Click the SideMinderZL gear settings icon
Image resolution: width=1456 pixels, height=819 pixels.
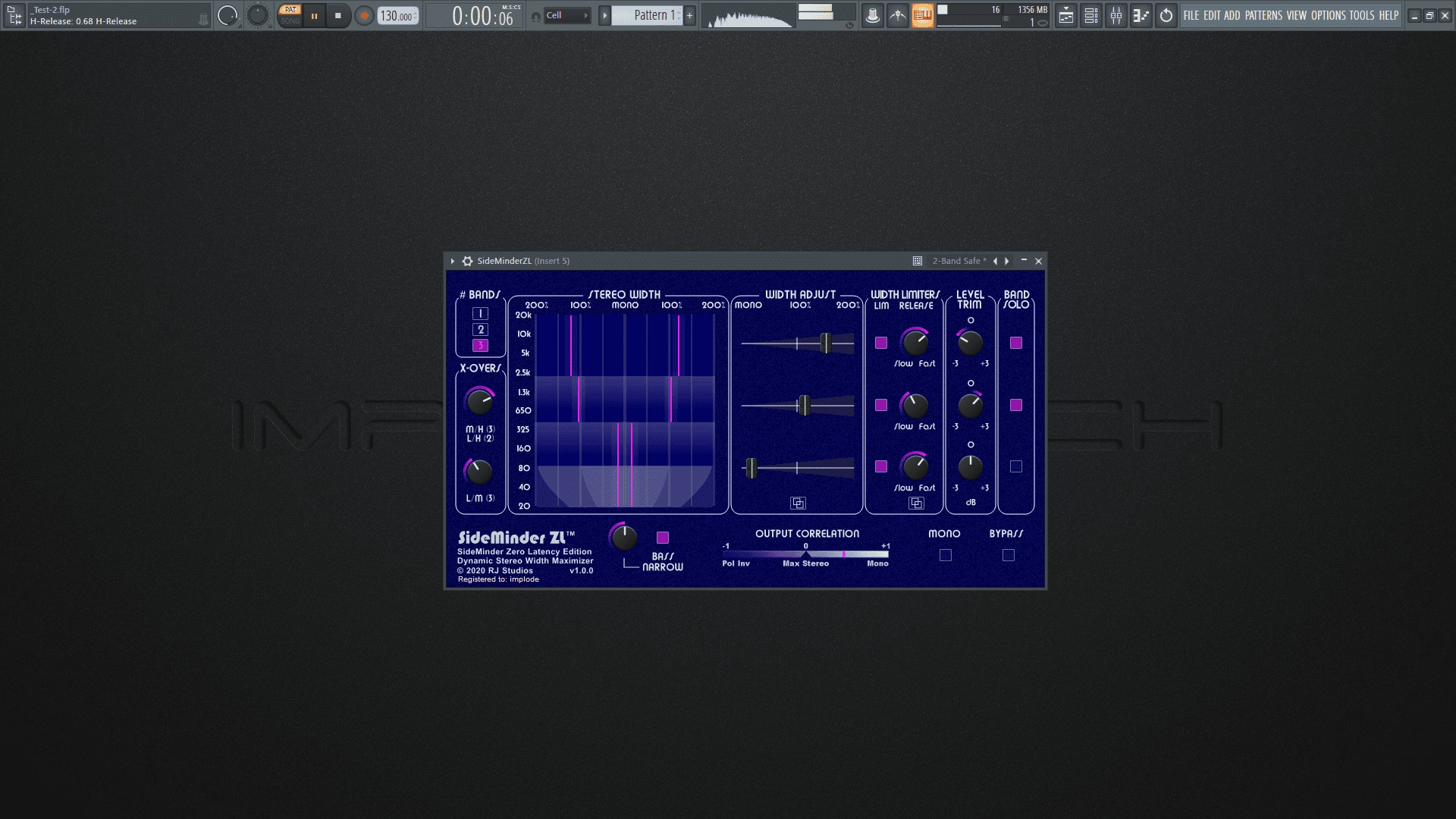coord(468,261)
